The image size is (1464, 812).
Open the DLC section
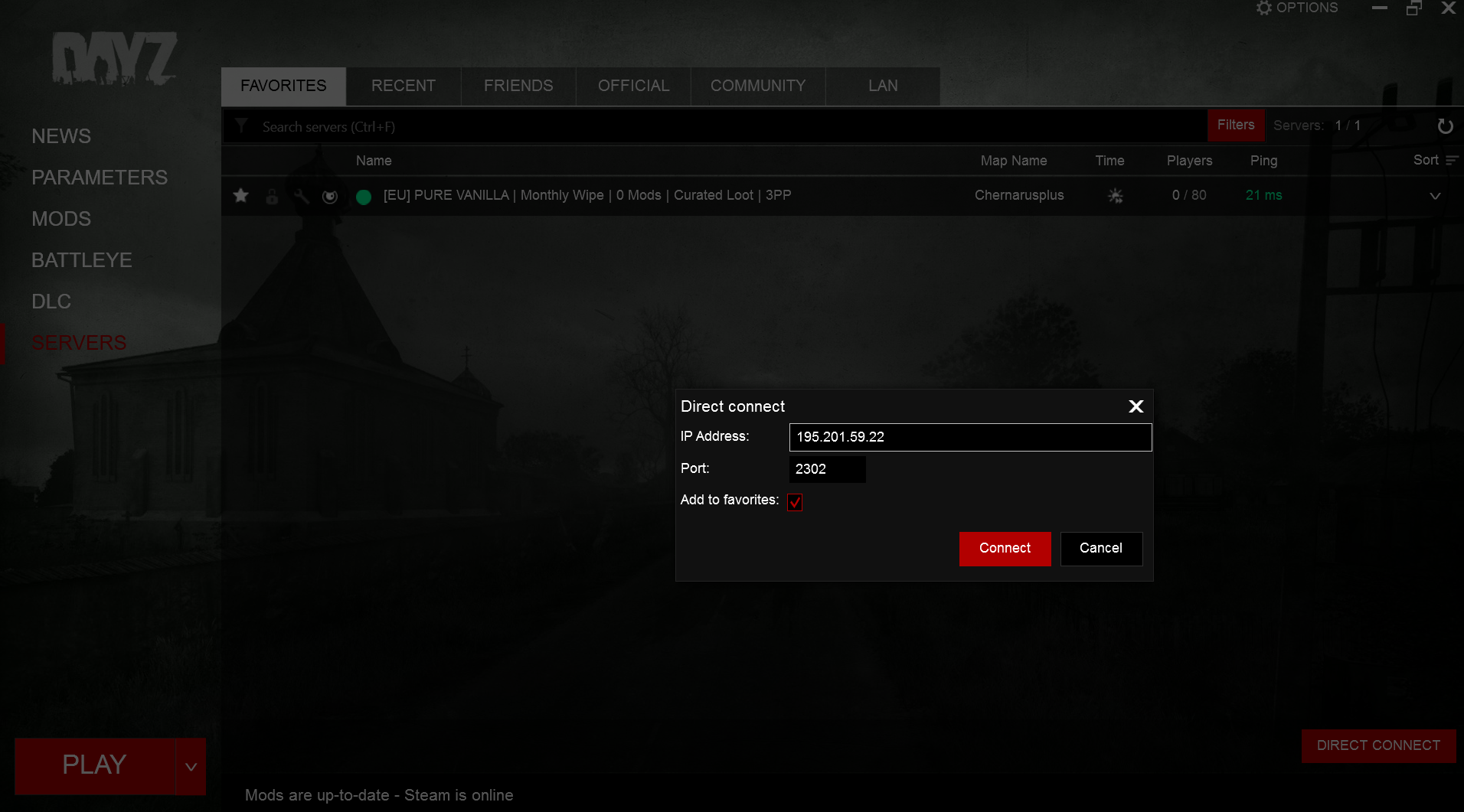coord(51,302)
